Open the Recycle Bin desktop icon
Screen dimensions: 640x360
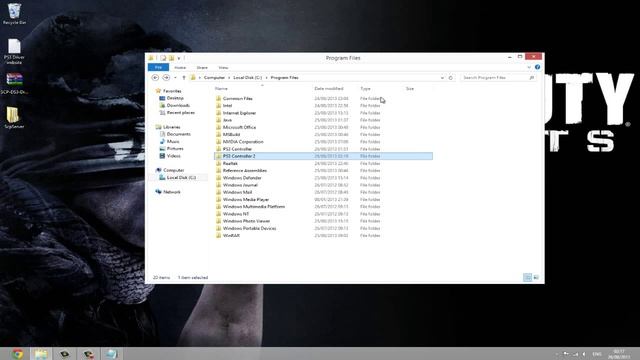click(x=14, y=13)
